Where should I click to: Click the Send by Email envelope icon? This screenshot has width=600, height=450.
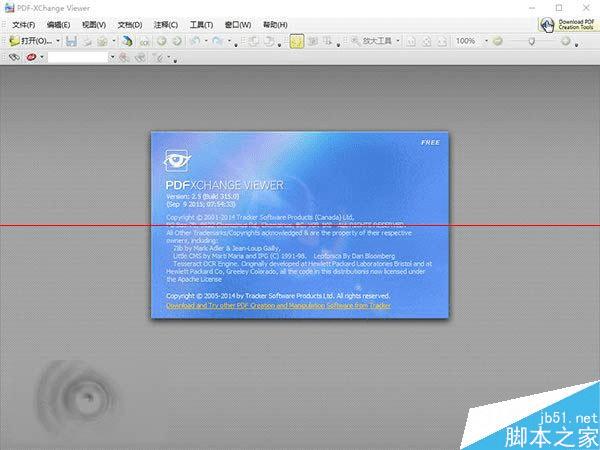point(102,41)
